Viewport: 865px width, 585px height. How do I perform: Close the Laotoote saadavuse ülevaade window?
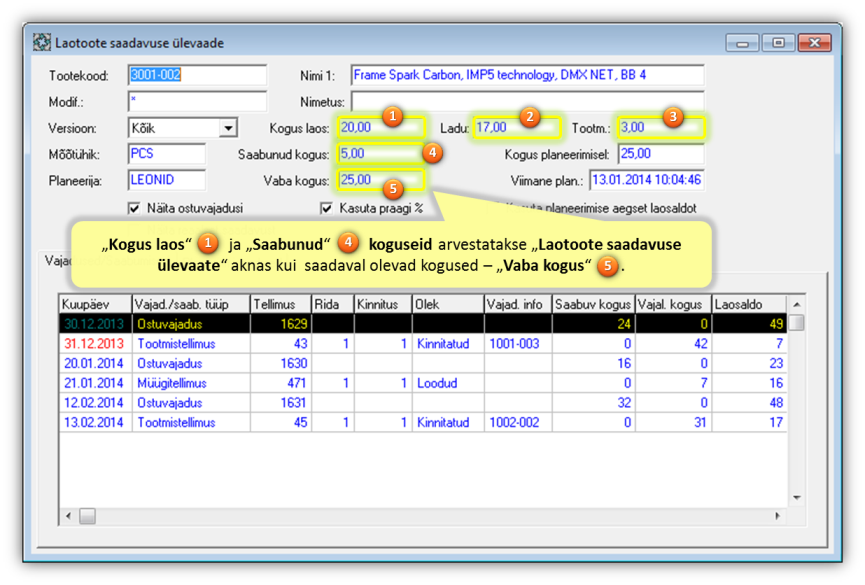coord(814,42)
